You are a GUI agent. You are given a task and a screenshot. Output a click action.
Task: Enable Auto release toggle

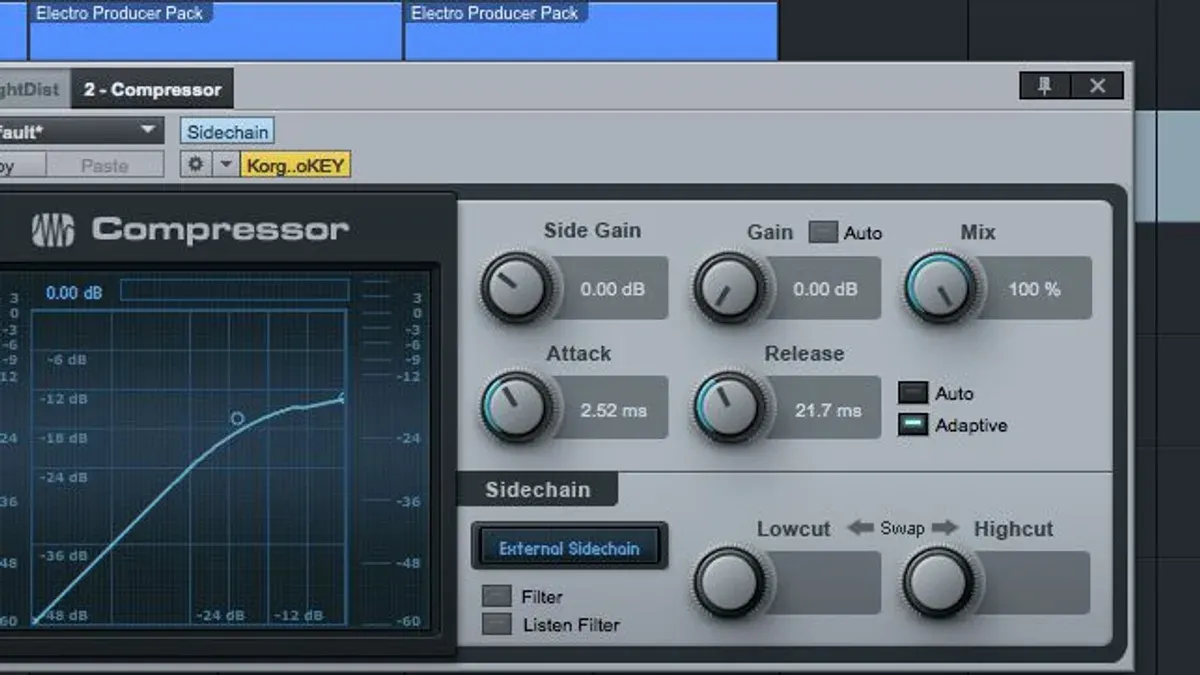pyautogui.click(x=913, y=393)
